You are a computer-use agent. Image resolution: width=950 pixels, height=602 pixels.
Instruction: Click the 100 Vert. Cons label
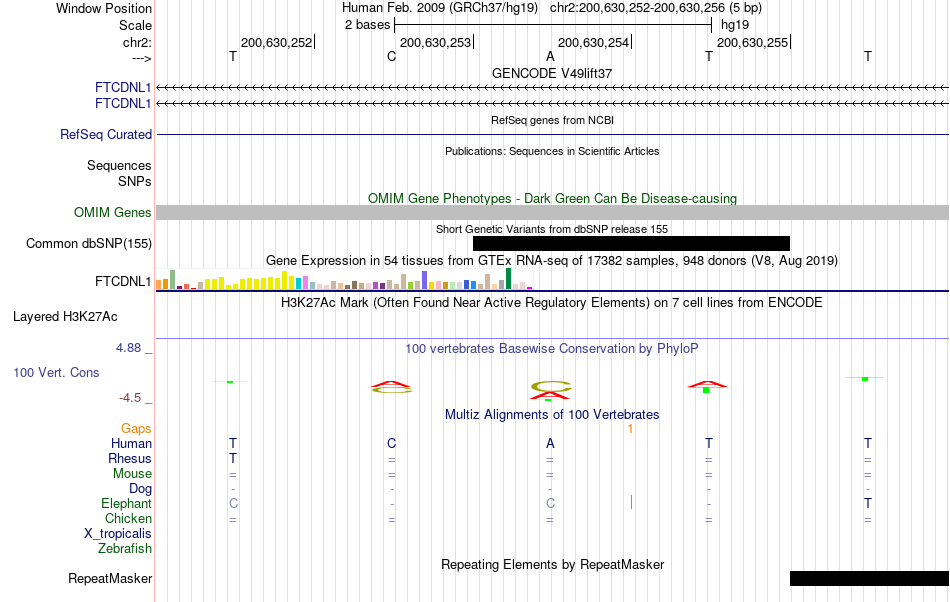(x=56, y=372)
